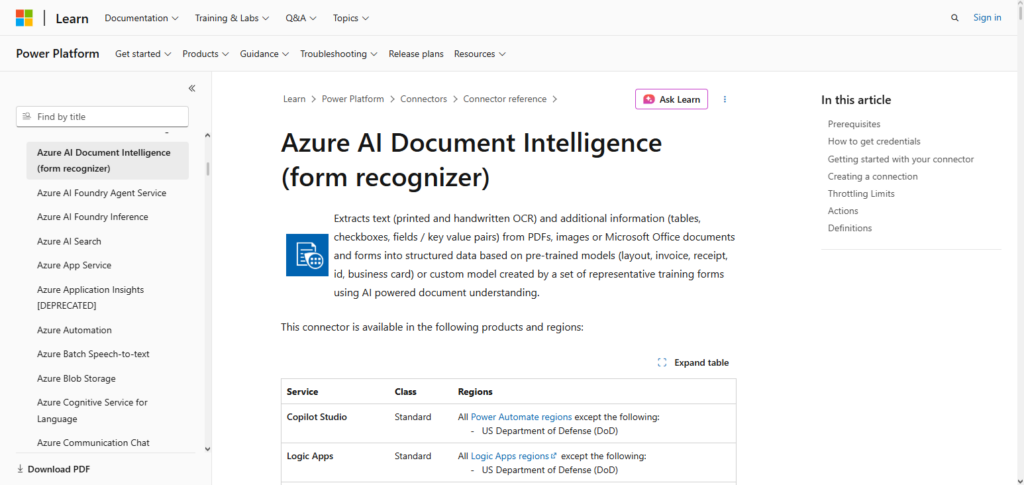Select Azure AI Foundry Agent Service in sidebar
Screen dimensions: 1024x485
pos(102,193)
